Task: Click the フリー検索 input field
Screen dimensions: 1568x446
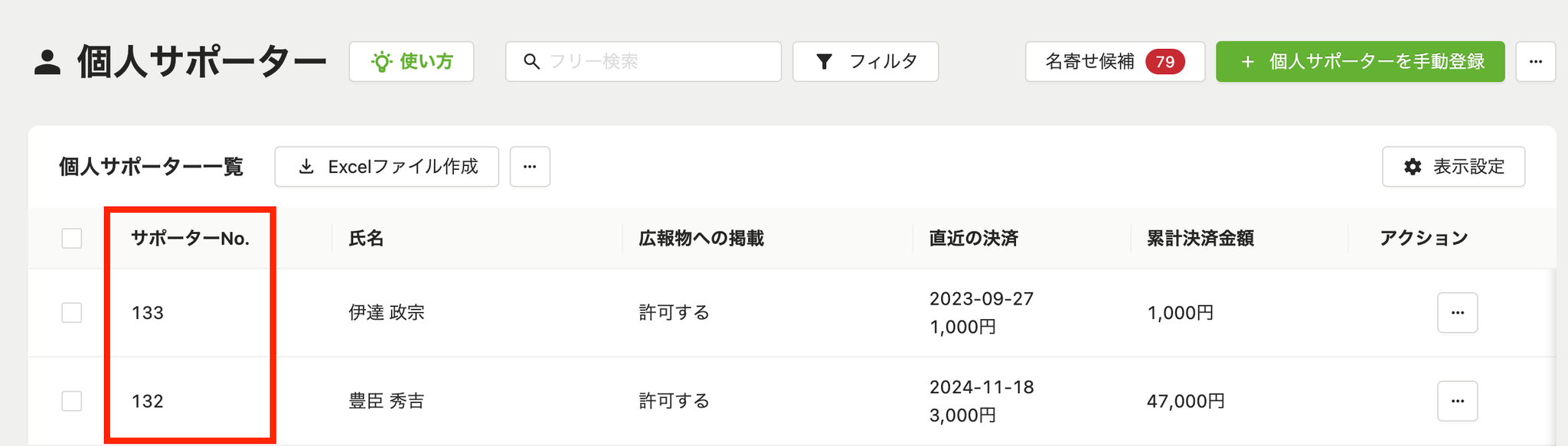Action: coord(643,61)
